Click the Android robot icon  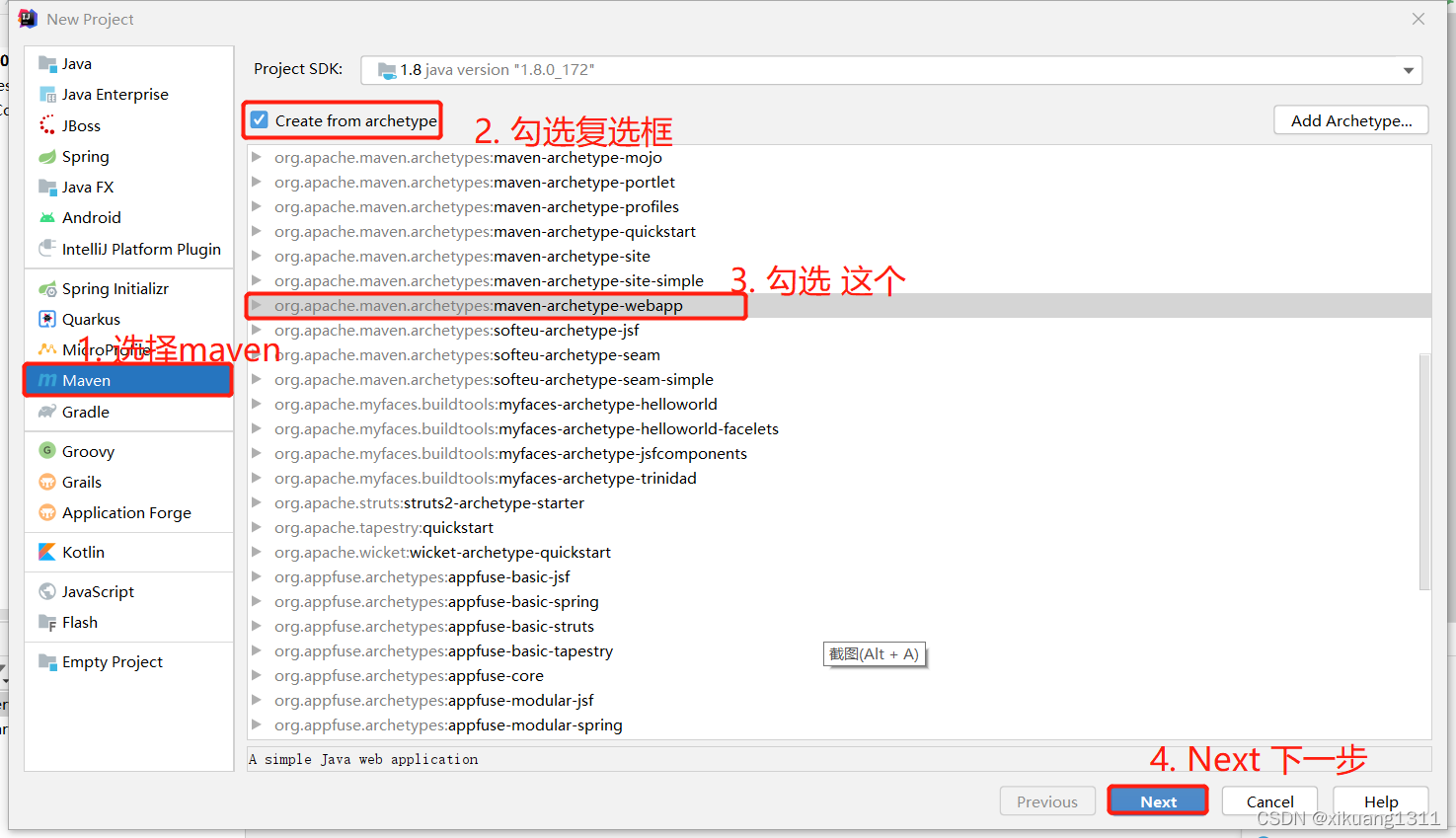[x=47, y=217]
